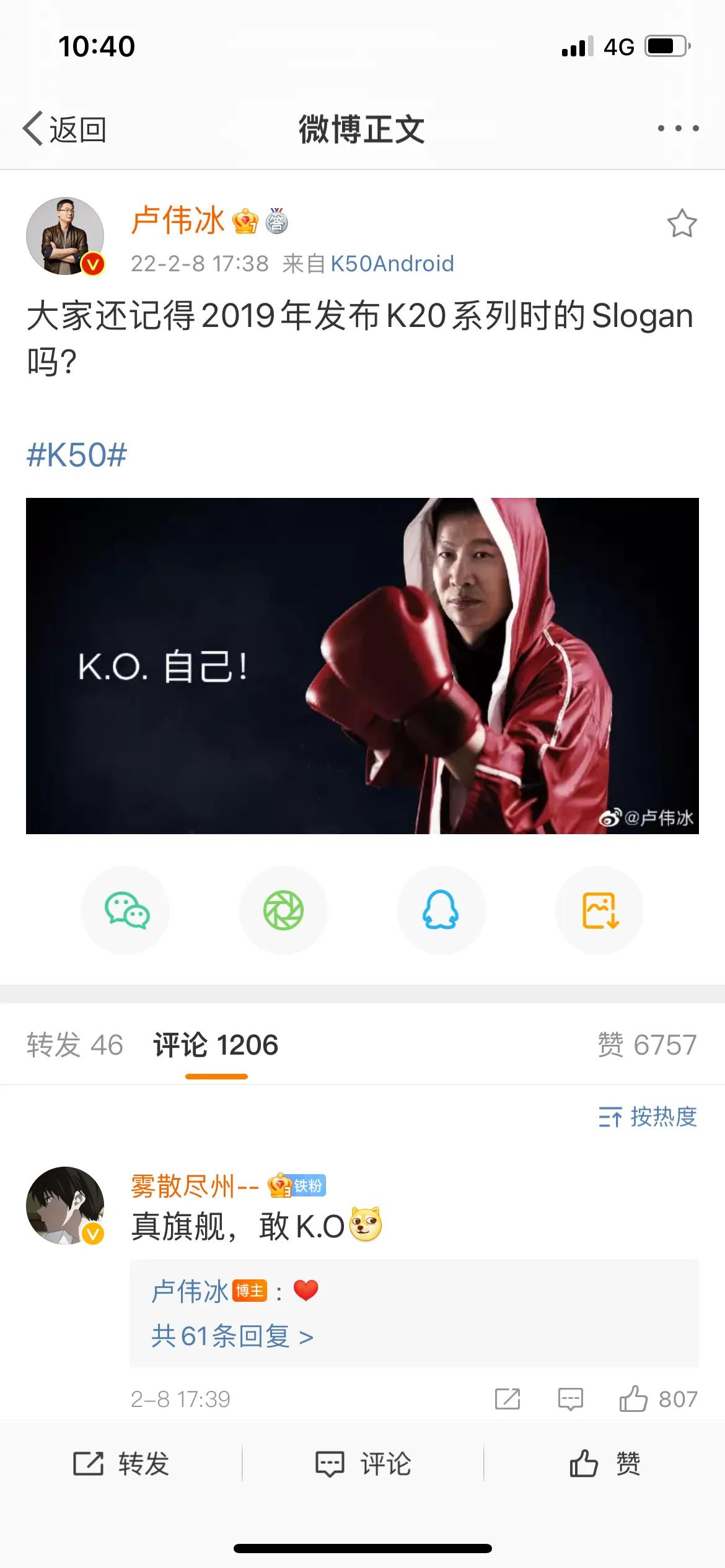Select 评论 1206 tab

pos(216,1045)
